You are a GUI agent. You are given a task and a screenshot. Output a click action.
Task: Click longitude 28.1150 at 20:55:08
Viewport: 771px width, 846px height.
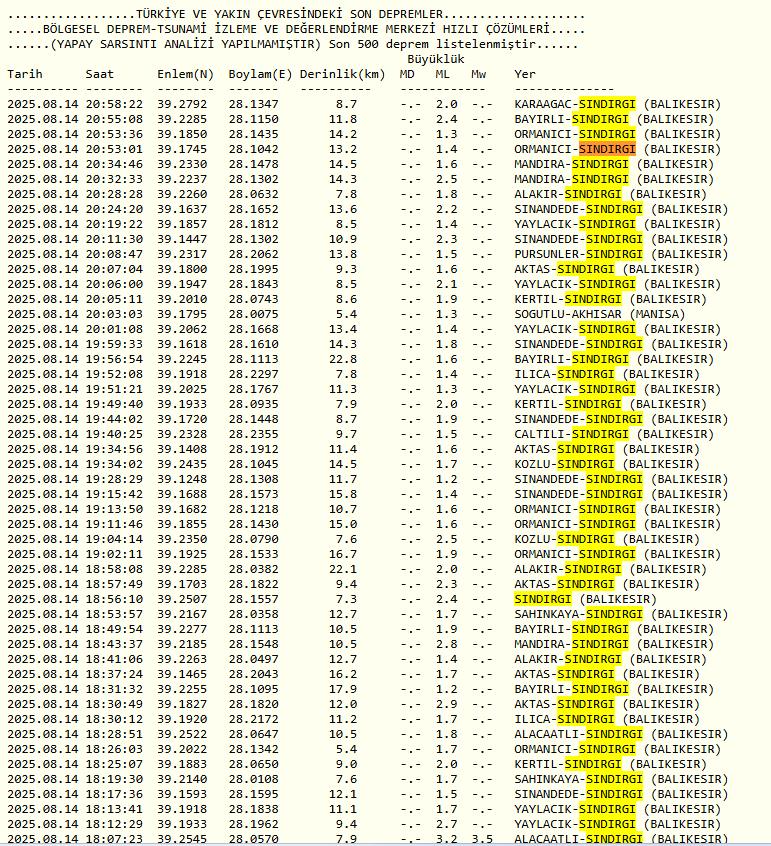254,119
